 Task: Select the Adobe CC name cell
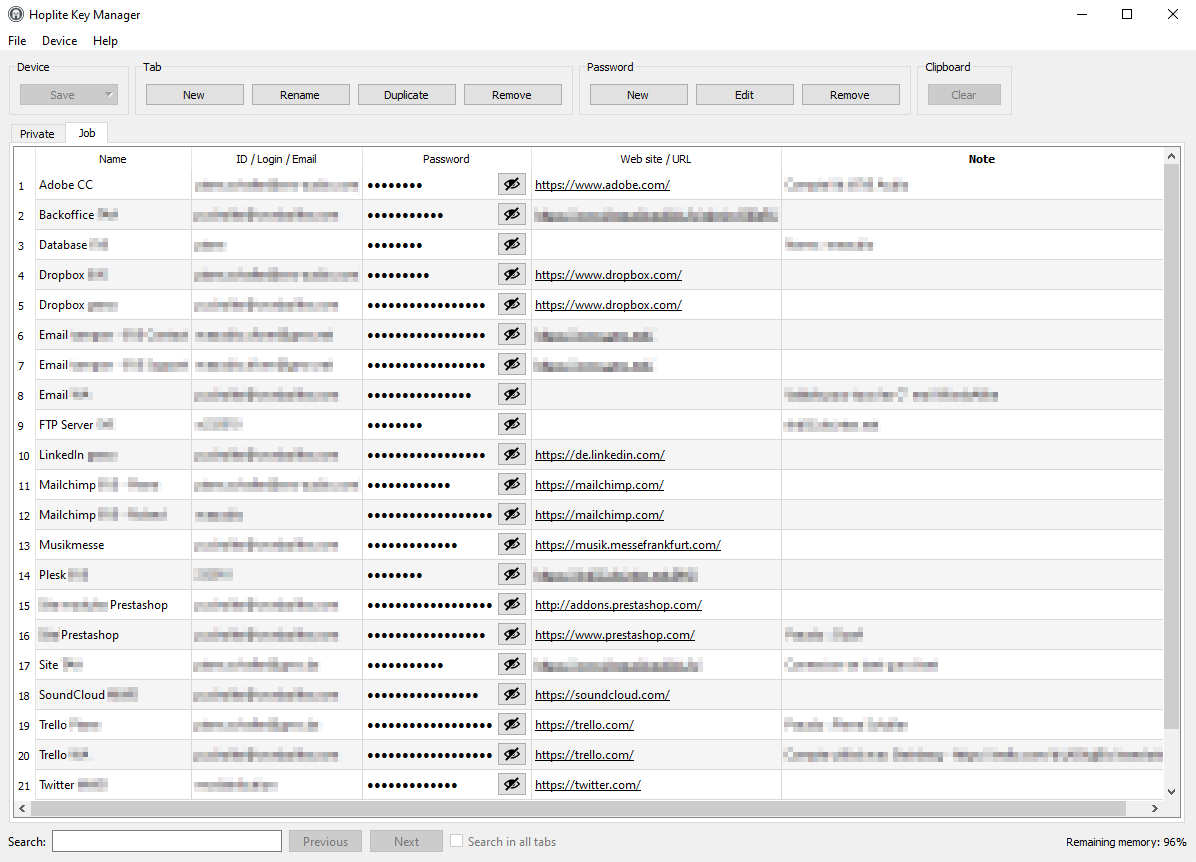tap(113, 185)
